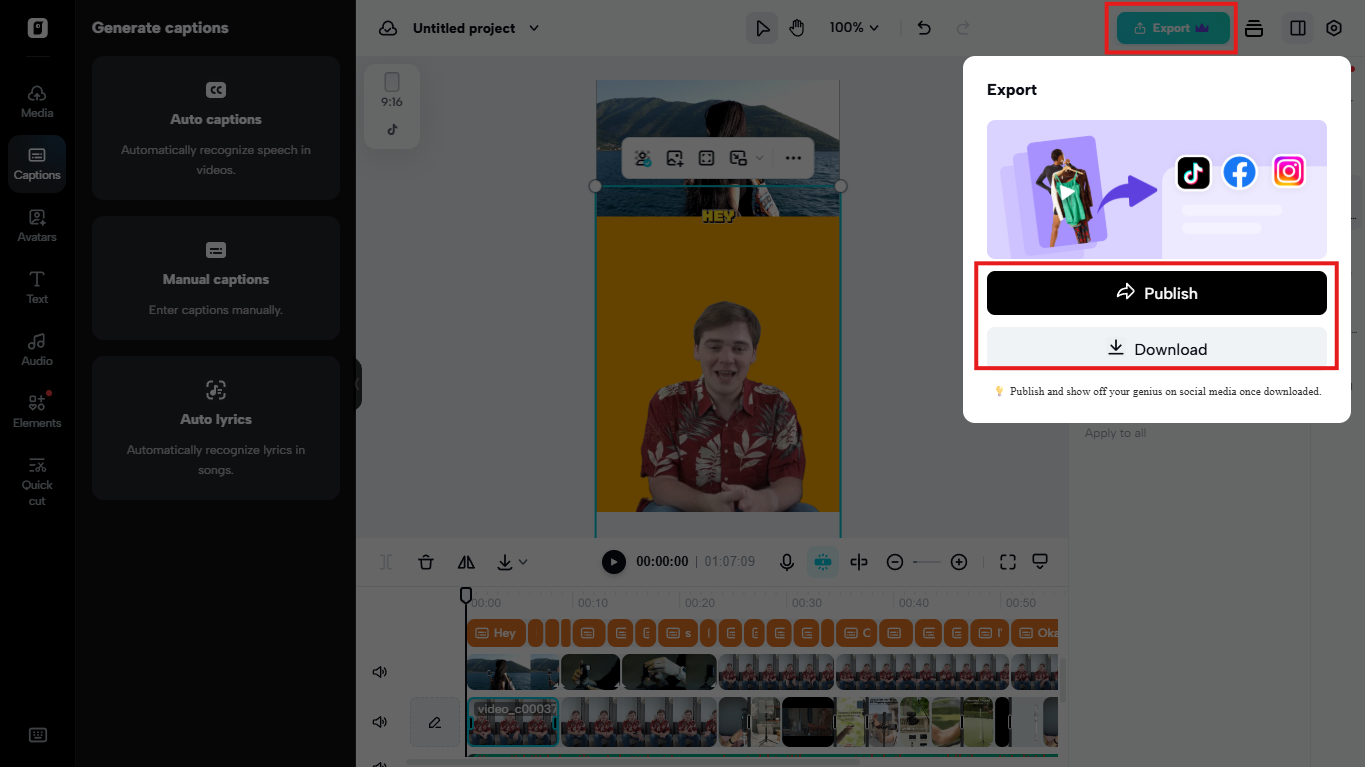Image resolution: width=1365 pixels, height=767 pixels.
Task: Mute the top video track
Action: click(379, 671)
